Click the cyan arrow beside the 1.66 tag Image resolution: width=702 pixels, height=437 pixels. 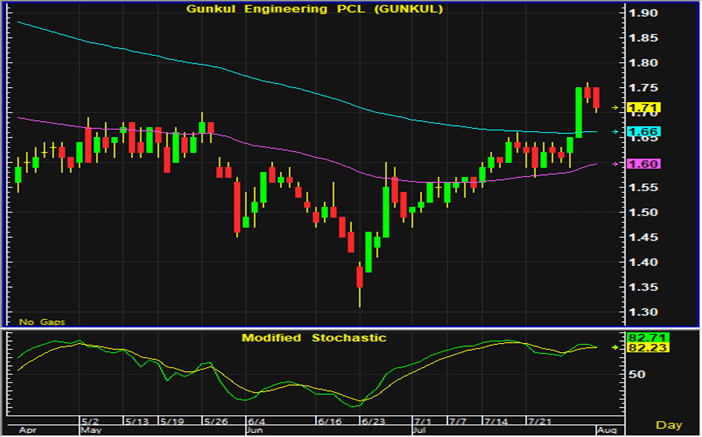[614, 131]
